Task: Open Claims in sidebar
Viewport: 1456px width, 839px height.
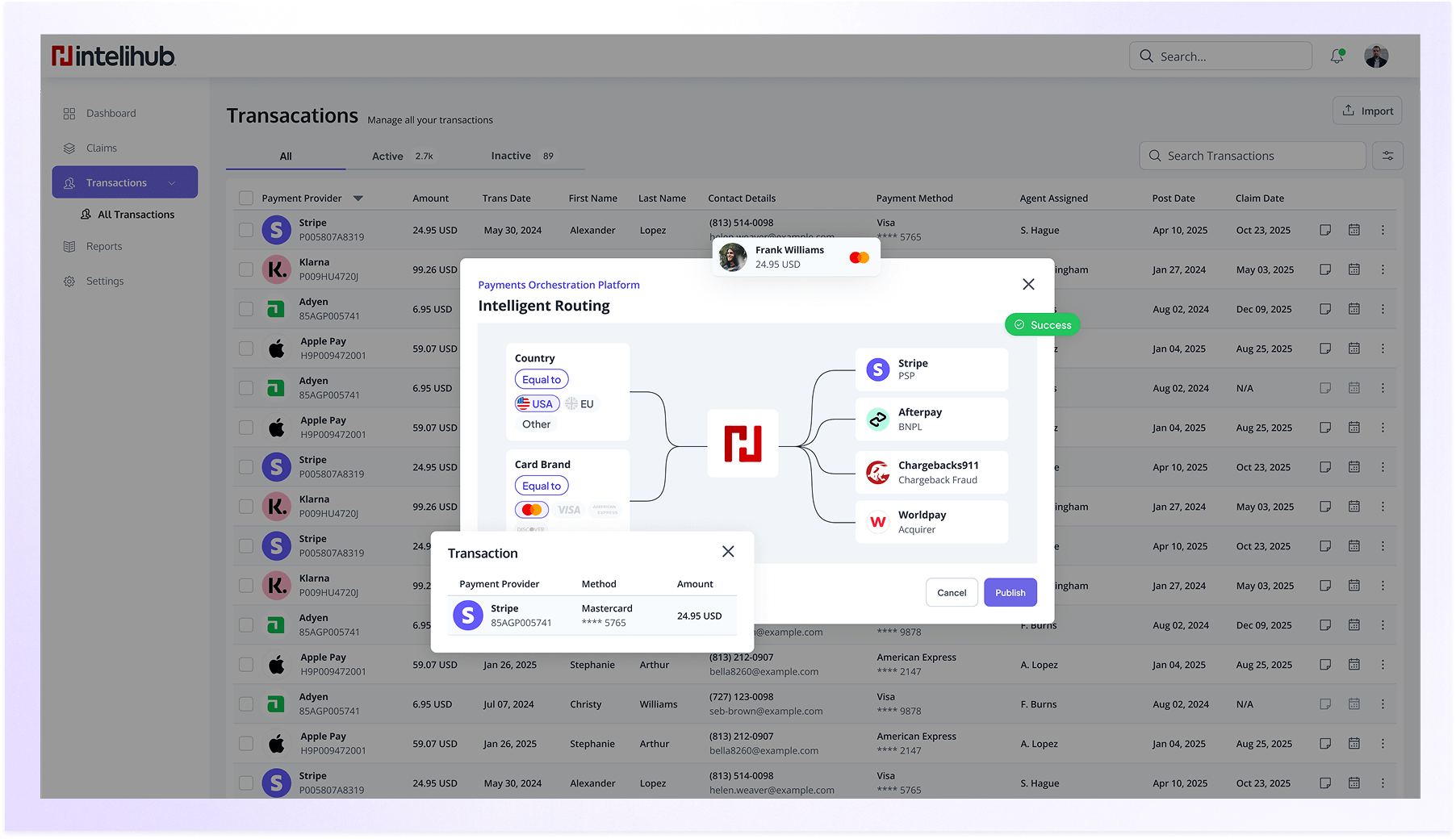Action: (102, 148)
